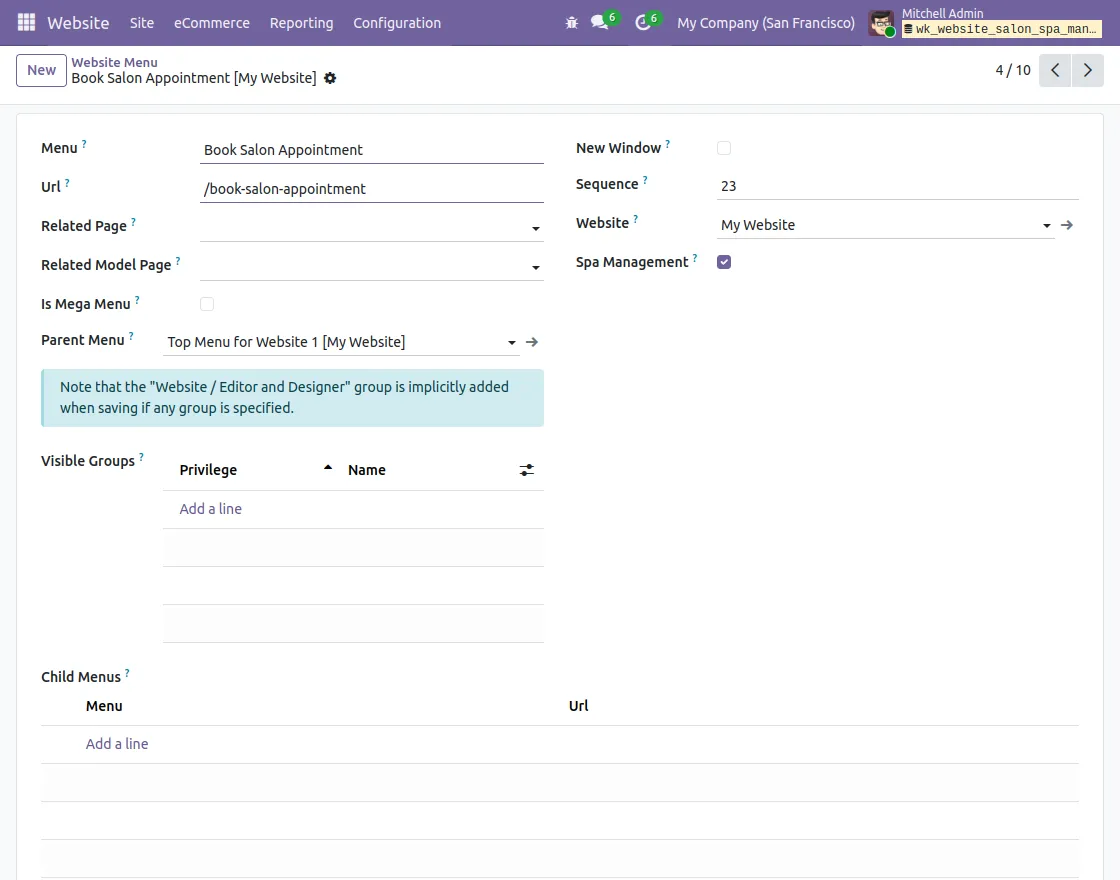Screen dimensions: 1120x880
Task: Open the Configuration menu
Action: pyautogui.click(x=397, y=23)
